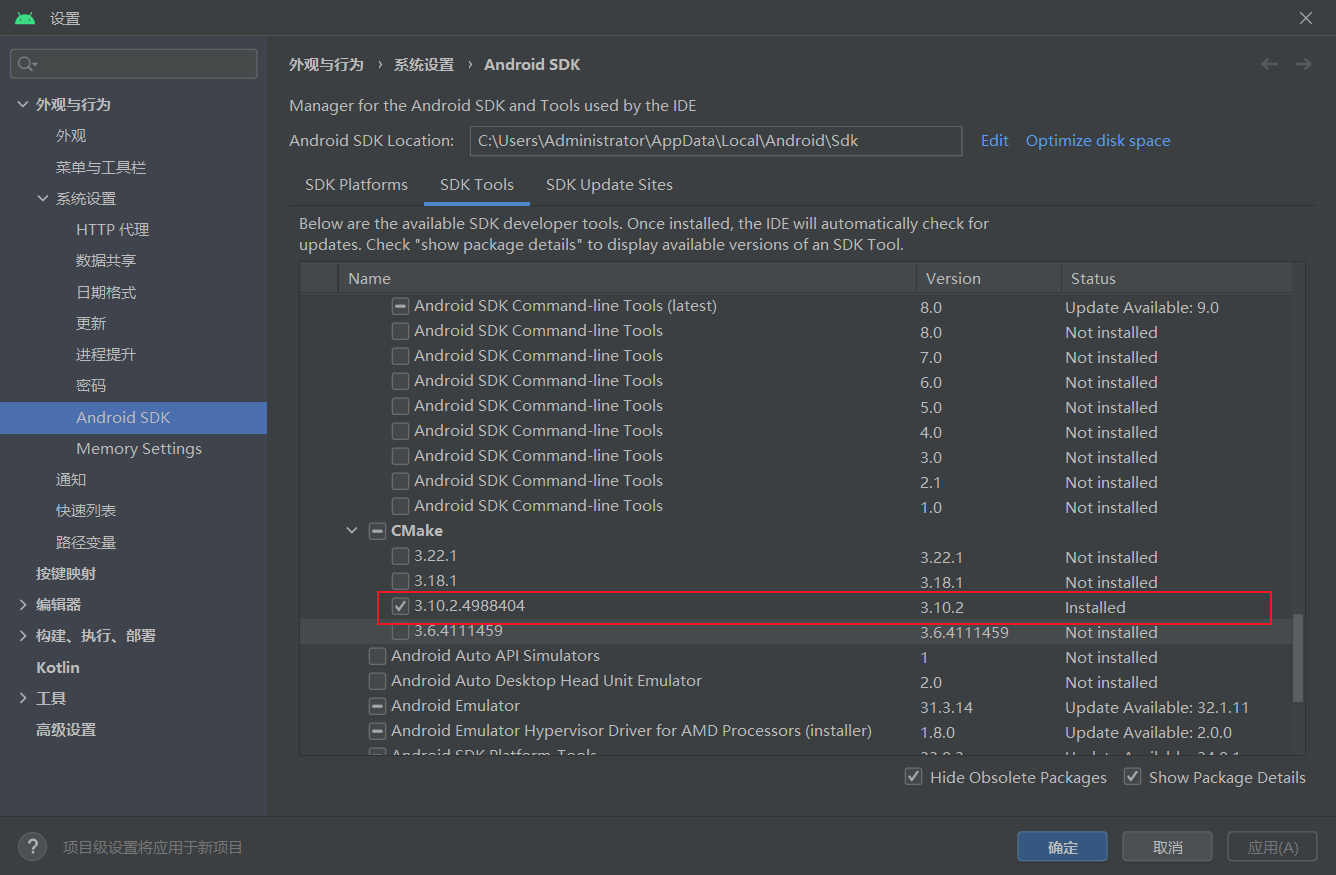The width and height of the screenshot is (1336, 875).
Task: Select Android SDK in the tree
Action: [x=133, y=417]
